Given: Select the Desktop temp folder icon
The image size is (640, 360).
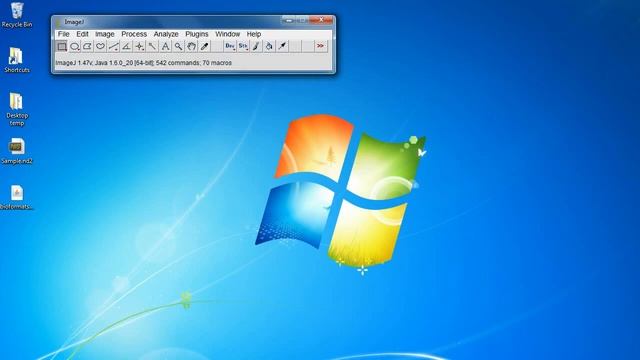Looking at the screenshot, I should (17, 109).
